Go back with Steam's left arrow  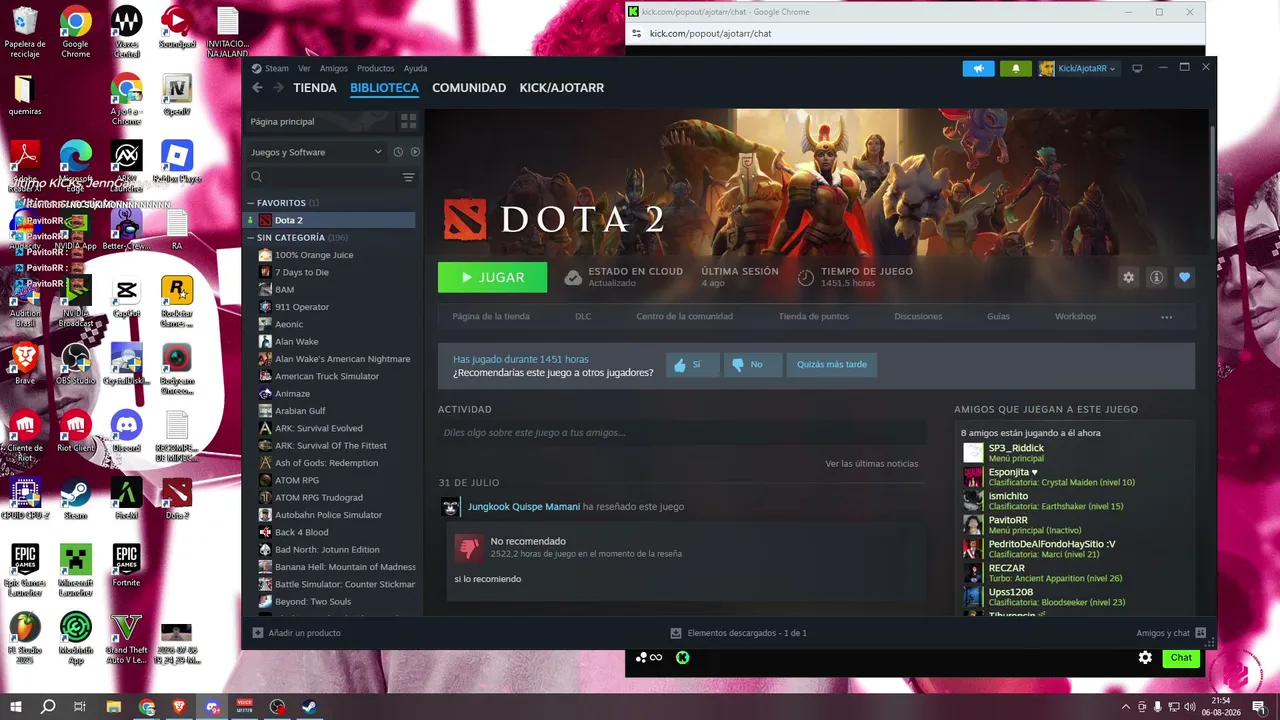tap(257, 88)
